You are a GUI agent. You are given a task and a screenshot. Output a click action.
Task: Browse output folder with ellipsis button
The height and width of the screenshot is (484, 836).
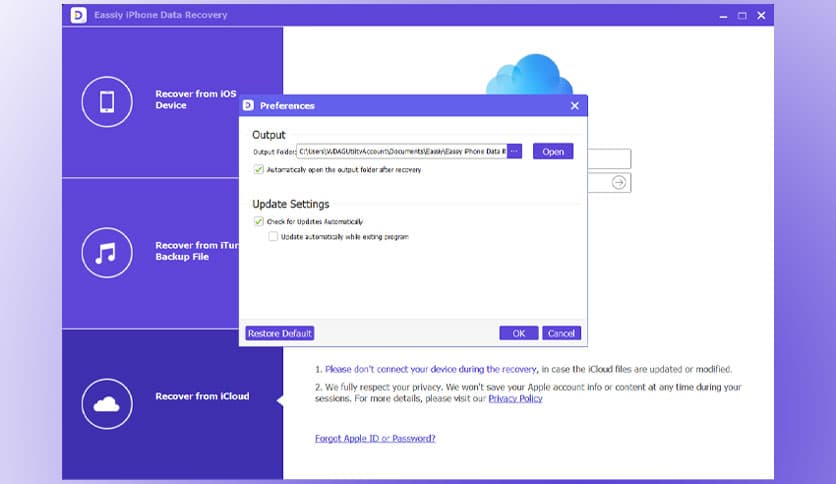tap(515, 151)
